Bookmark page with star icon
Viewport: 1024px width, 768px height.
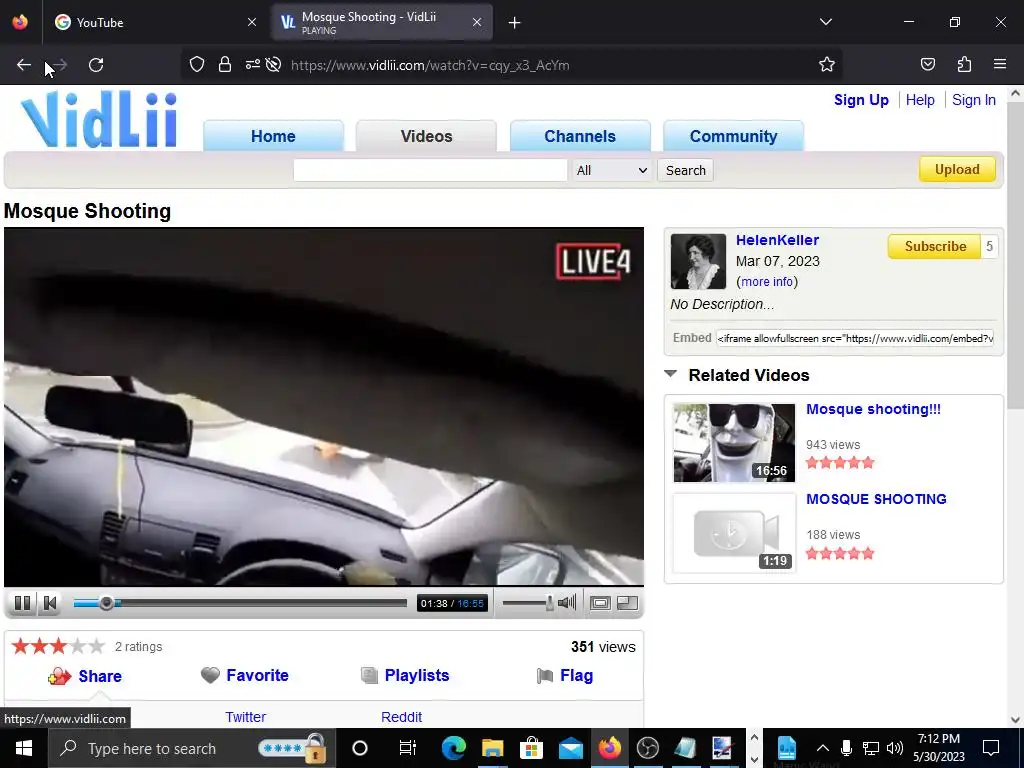(827, 64)
